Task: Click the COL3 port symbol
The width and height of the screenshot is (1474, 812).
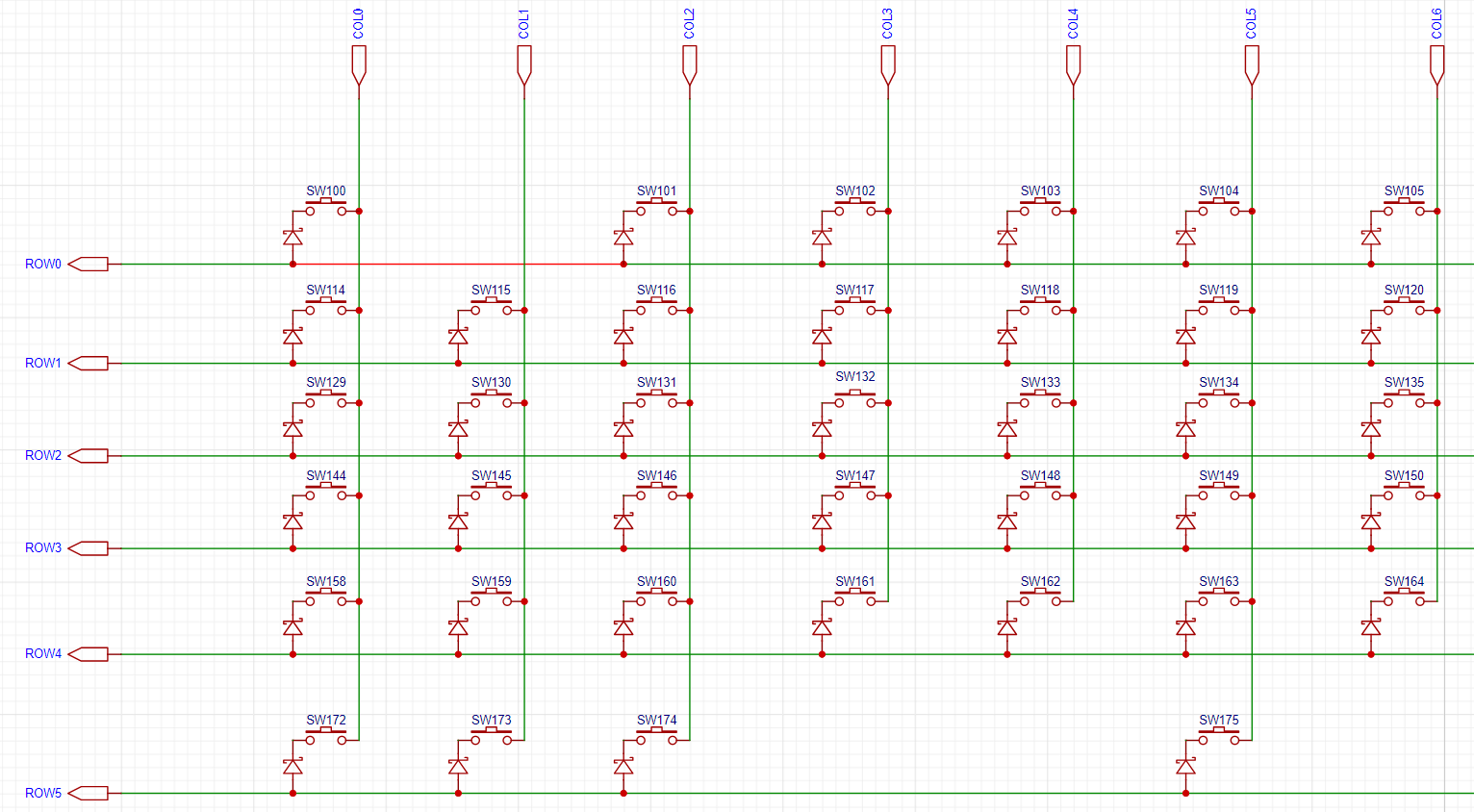Action: (x=888, y=65)
